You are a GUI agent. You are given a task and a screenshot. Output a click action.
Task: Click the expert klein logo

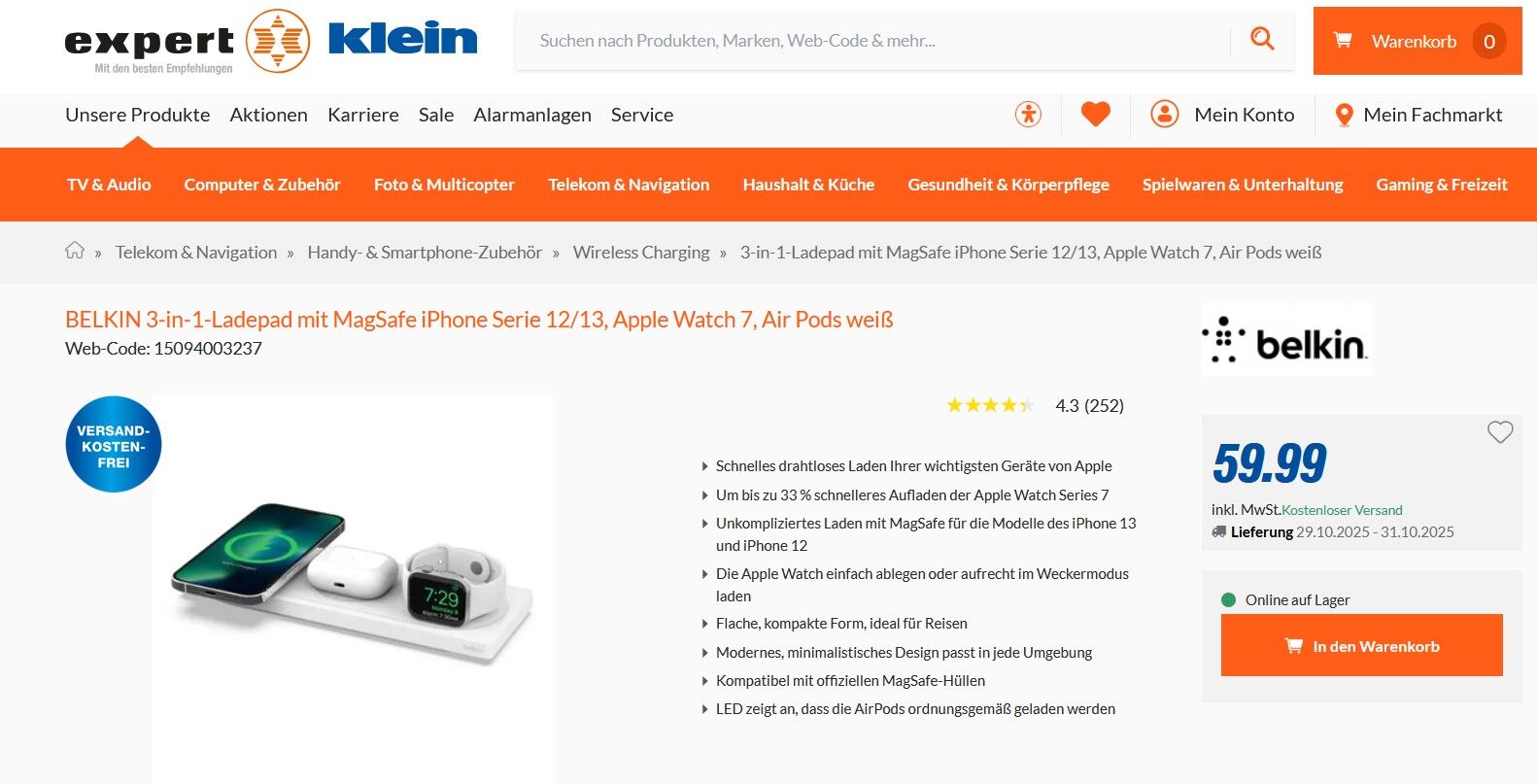[271, 42]
